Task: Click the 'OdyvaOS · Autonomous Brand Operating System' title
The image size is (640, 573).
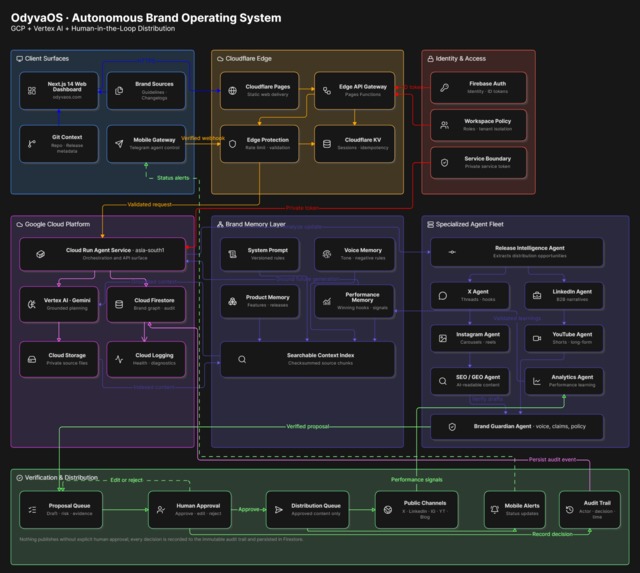Action: coord(146,18)
